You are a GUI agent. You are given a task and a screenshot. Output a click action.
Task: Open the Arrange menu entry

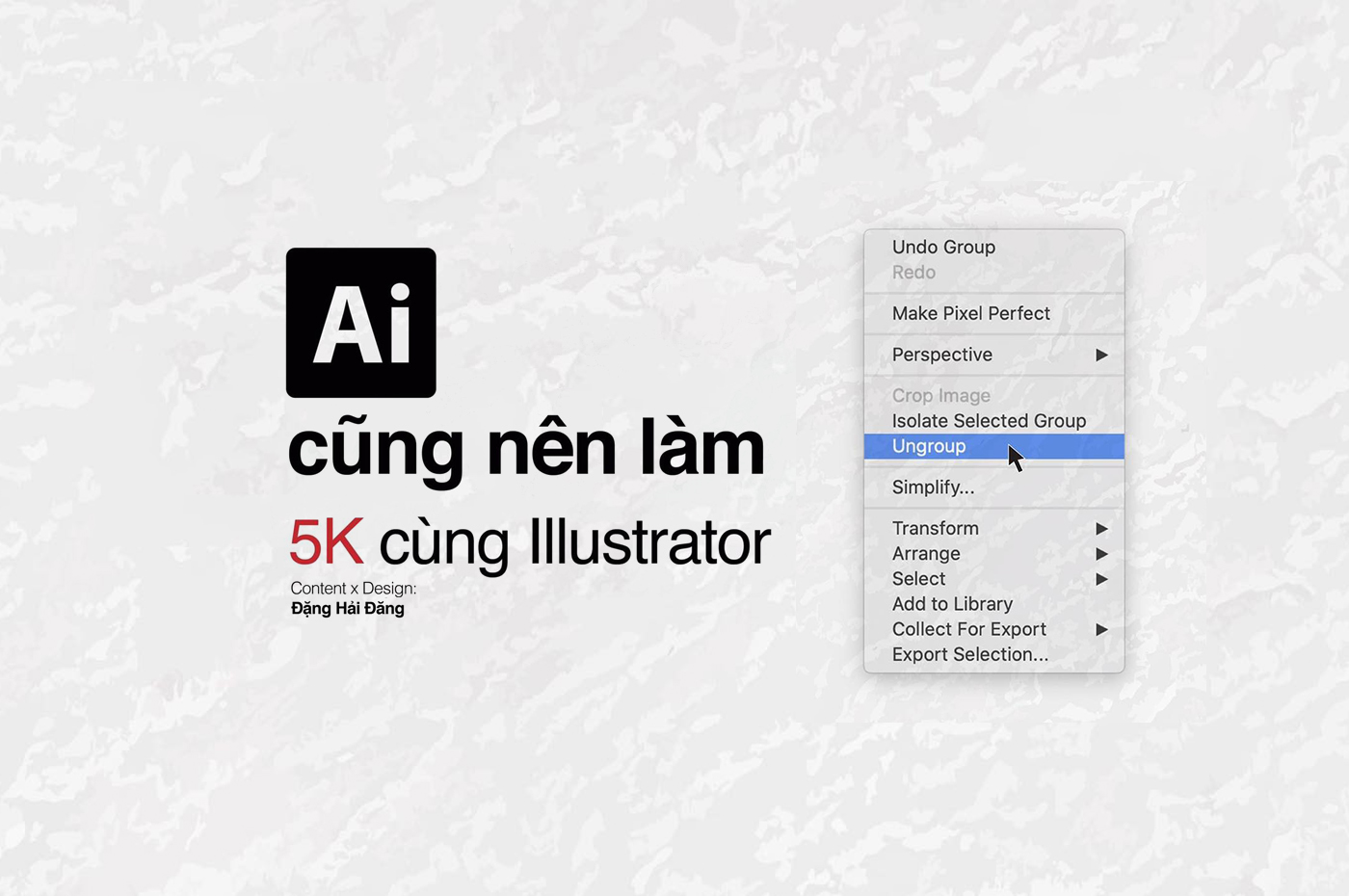(x=926, y=554)
